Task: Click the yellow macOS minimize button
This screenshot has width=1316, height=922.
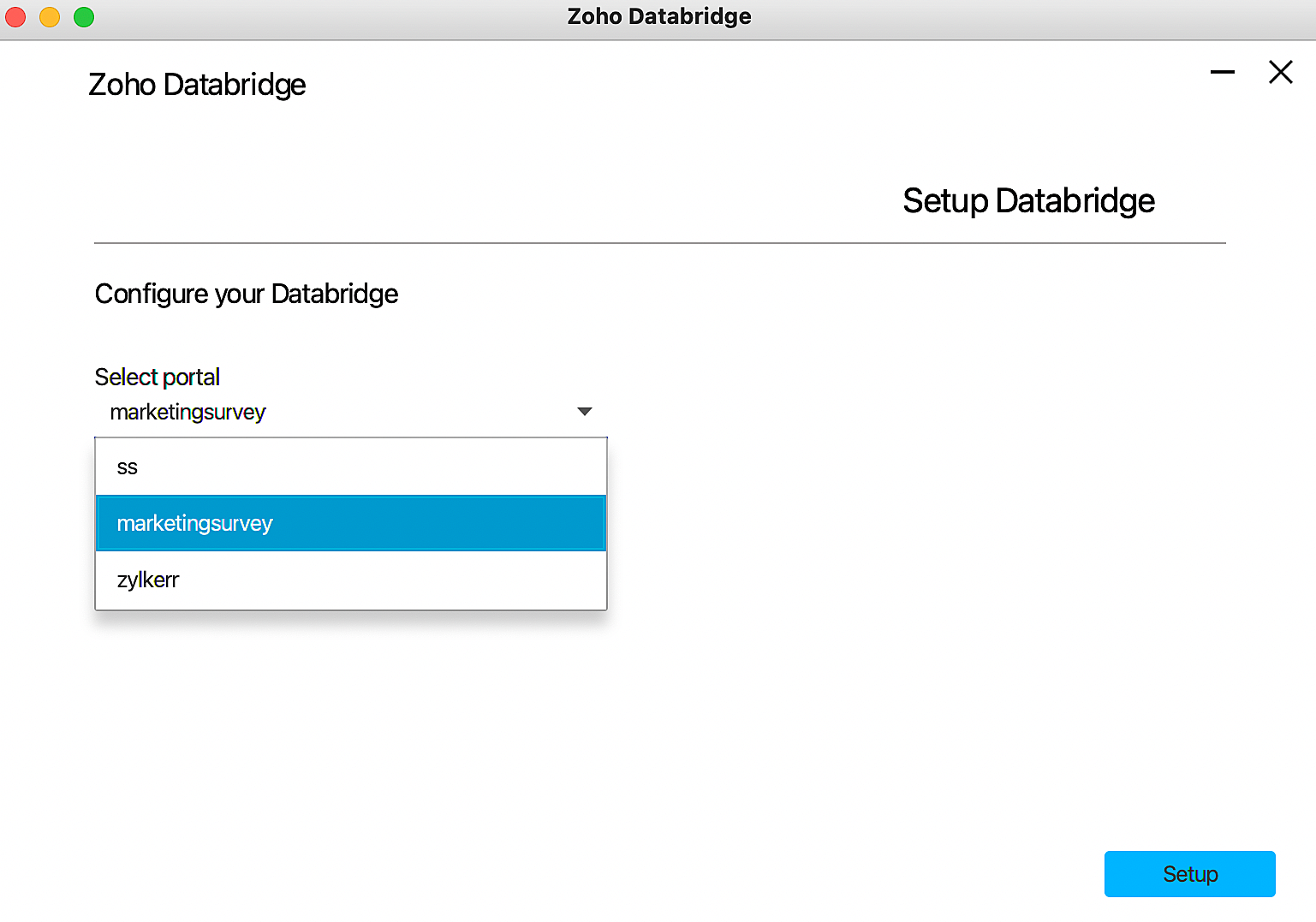Action: 49,16
